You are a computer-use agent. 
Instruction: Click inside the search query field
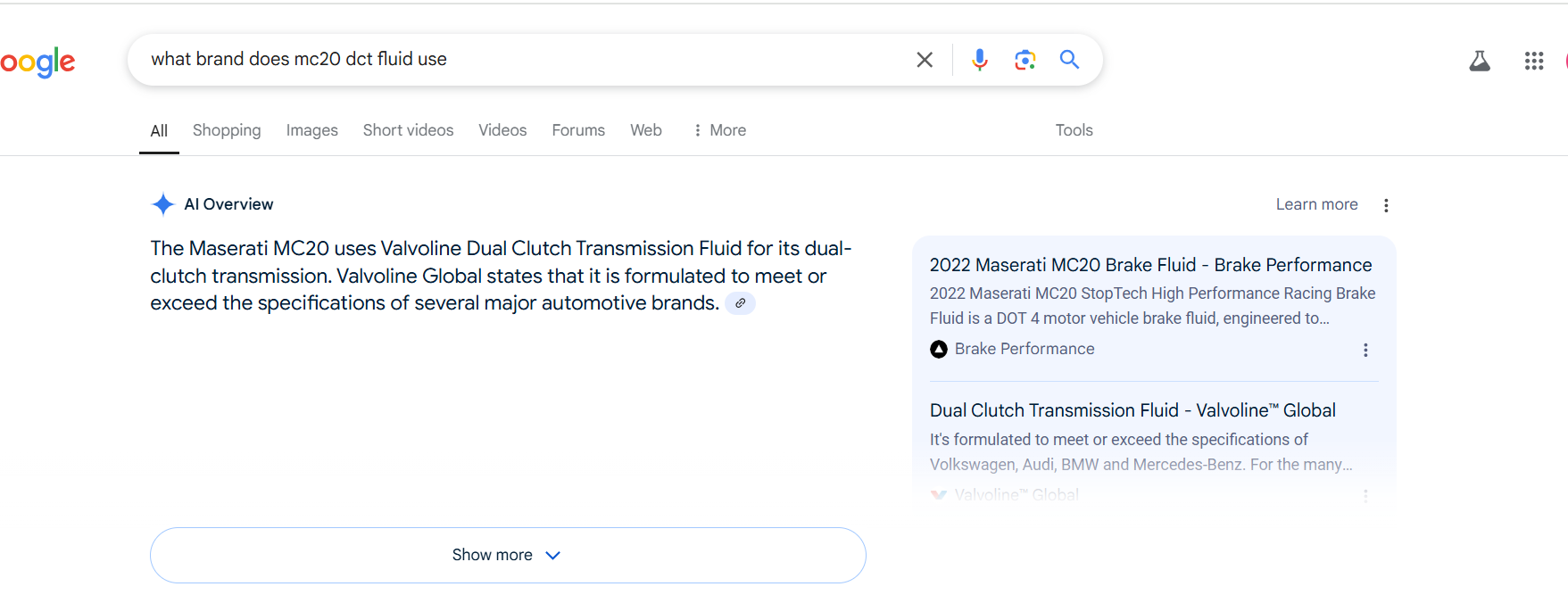click(527, 60)
